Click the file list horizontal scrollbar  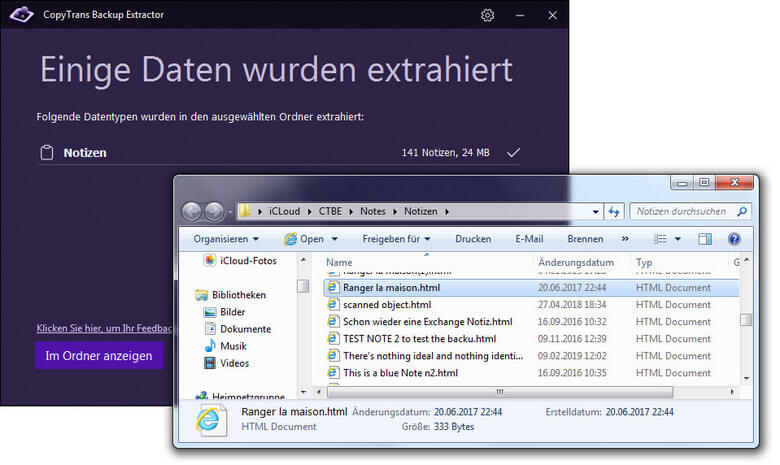500,392
